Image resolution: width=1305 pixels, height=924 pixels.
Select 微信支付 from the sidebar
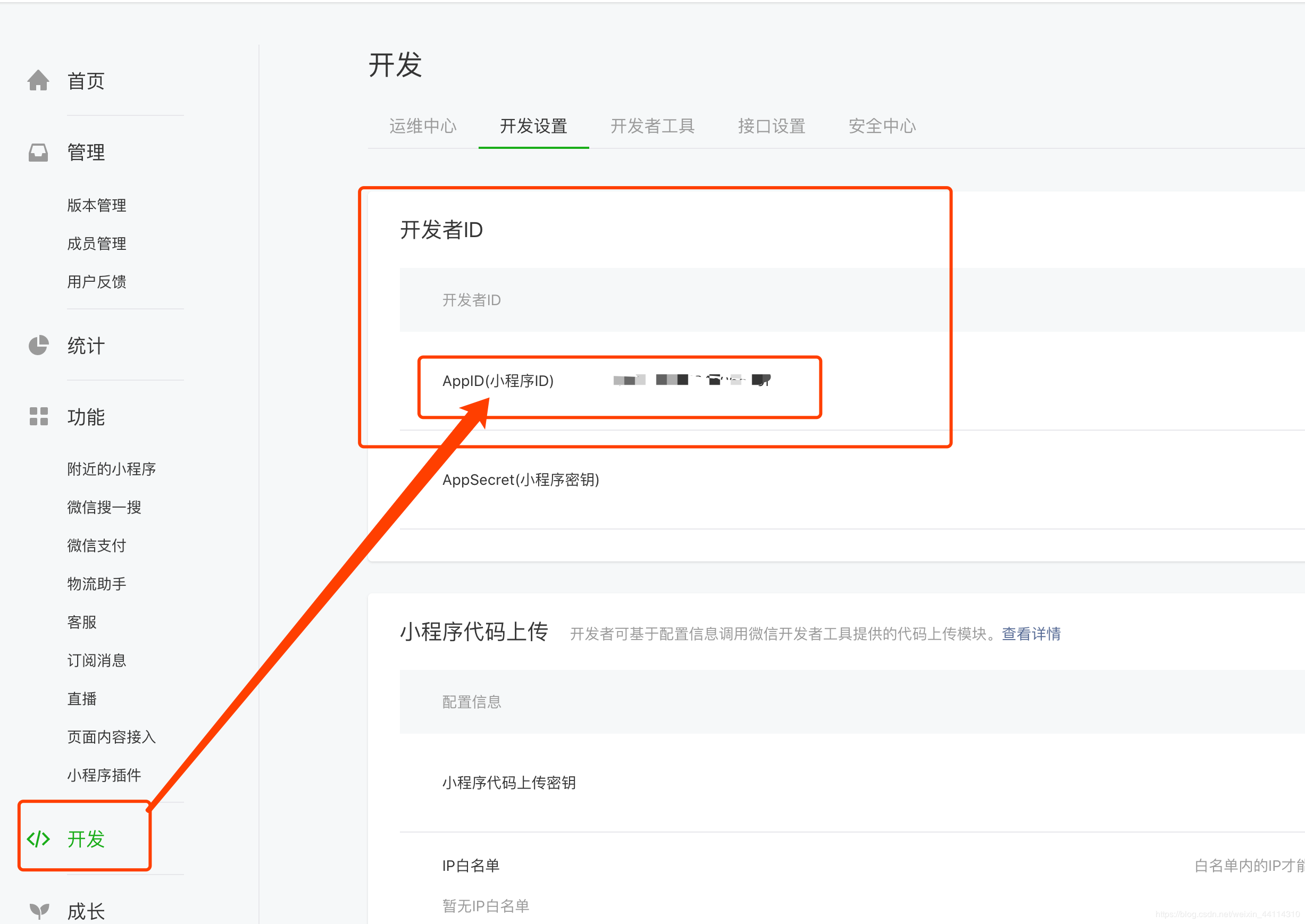tap(97, 545)
